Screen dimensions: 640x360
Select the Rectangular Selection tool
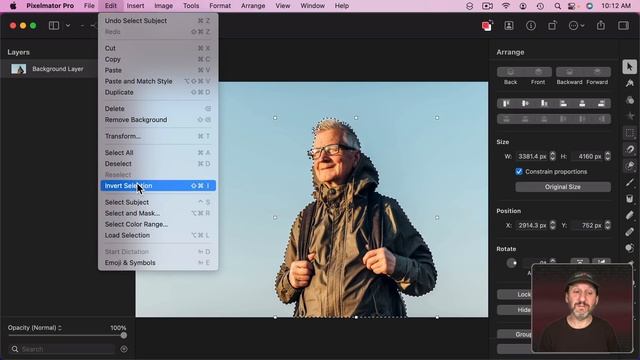point(629,133)
